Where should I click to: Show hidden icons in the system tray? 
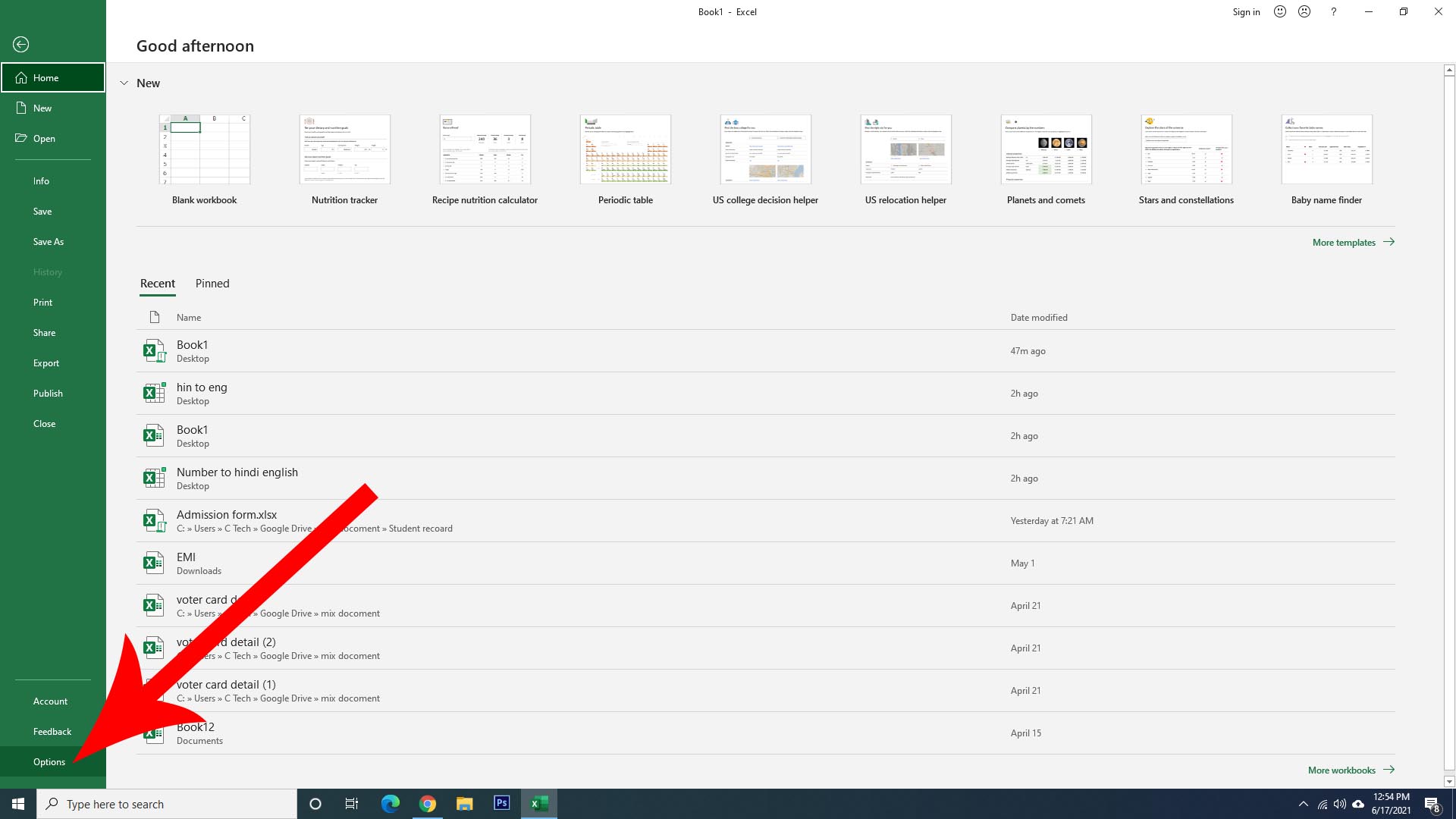pyautogui.click(x=1304, y=804)
